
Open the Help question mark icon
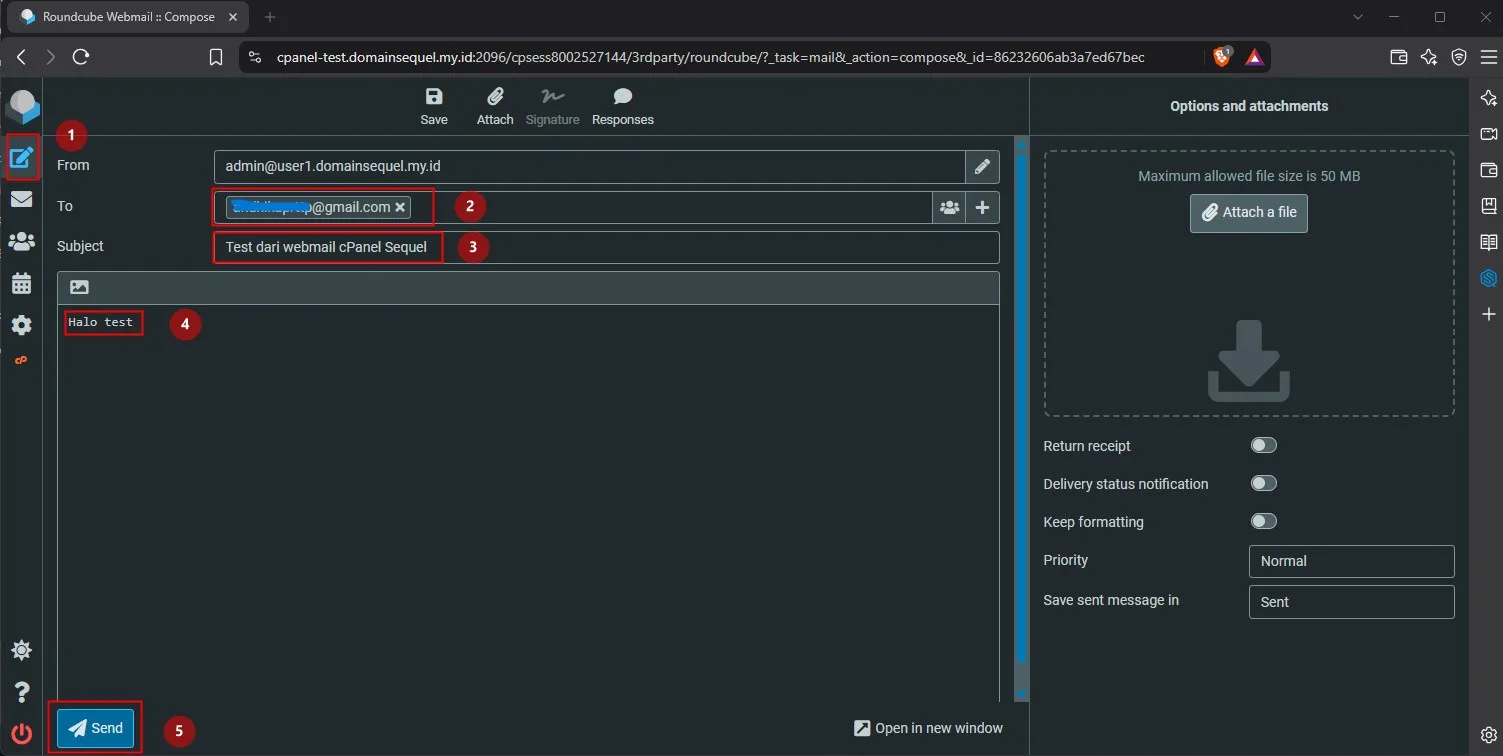pos(22,692)
